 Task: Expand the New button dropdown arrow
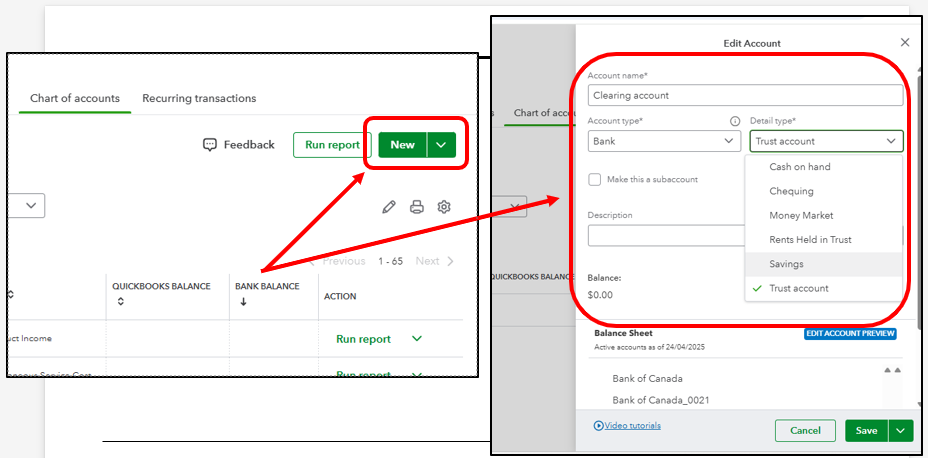pyautogui.click(x=442, y=145)
